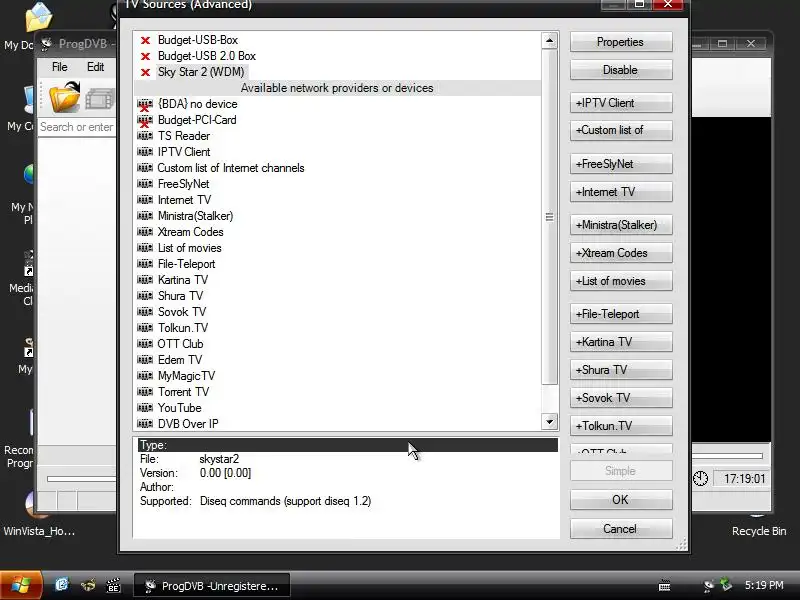The height and width of the screenshot is (600, 800).
Task: Click the device icon beside DVB Over IP
Action: pos(145,423)
